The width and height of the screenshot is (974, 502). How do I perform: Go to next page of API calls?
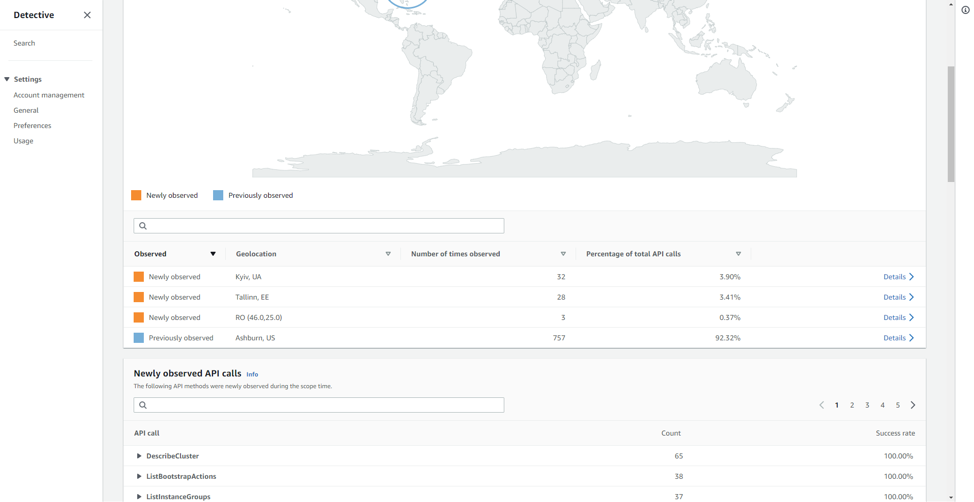[913, 405]
